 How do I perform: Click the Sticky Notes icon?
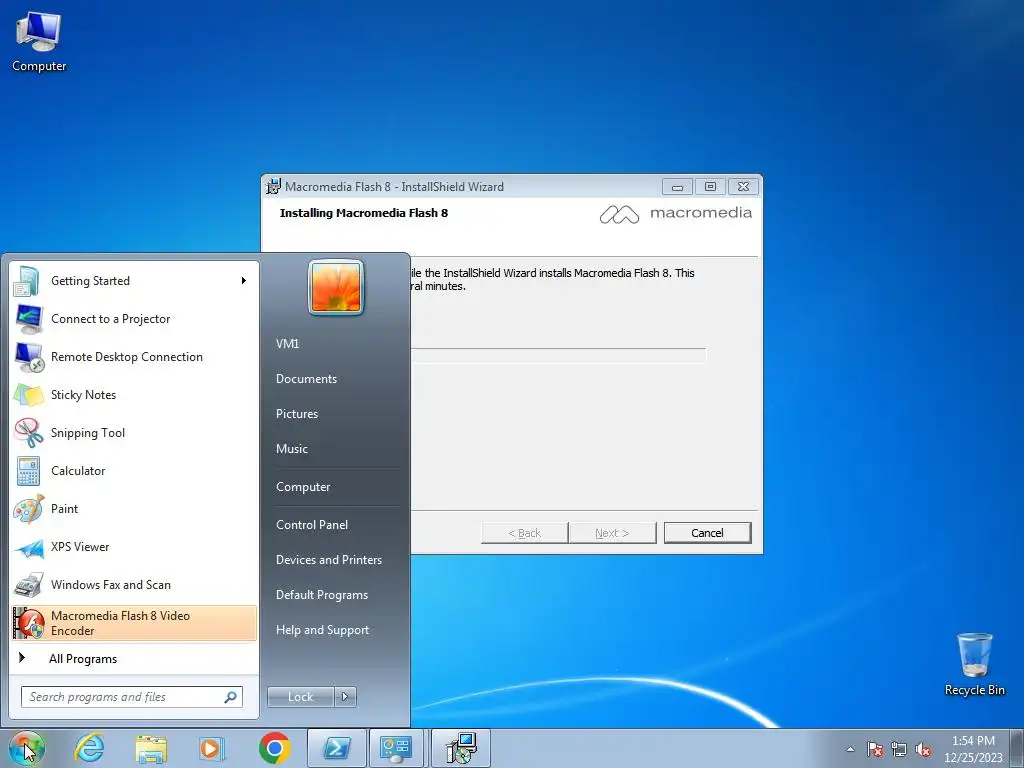pyautogui.click(x=29, y=395)
